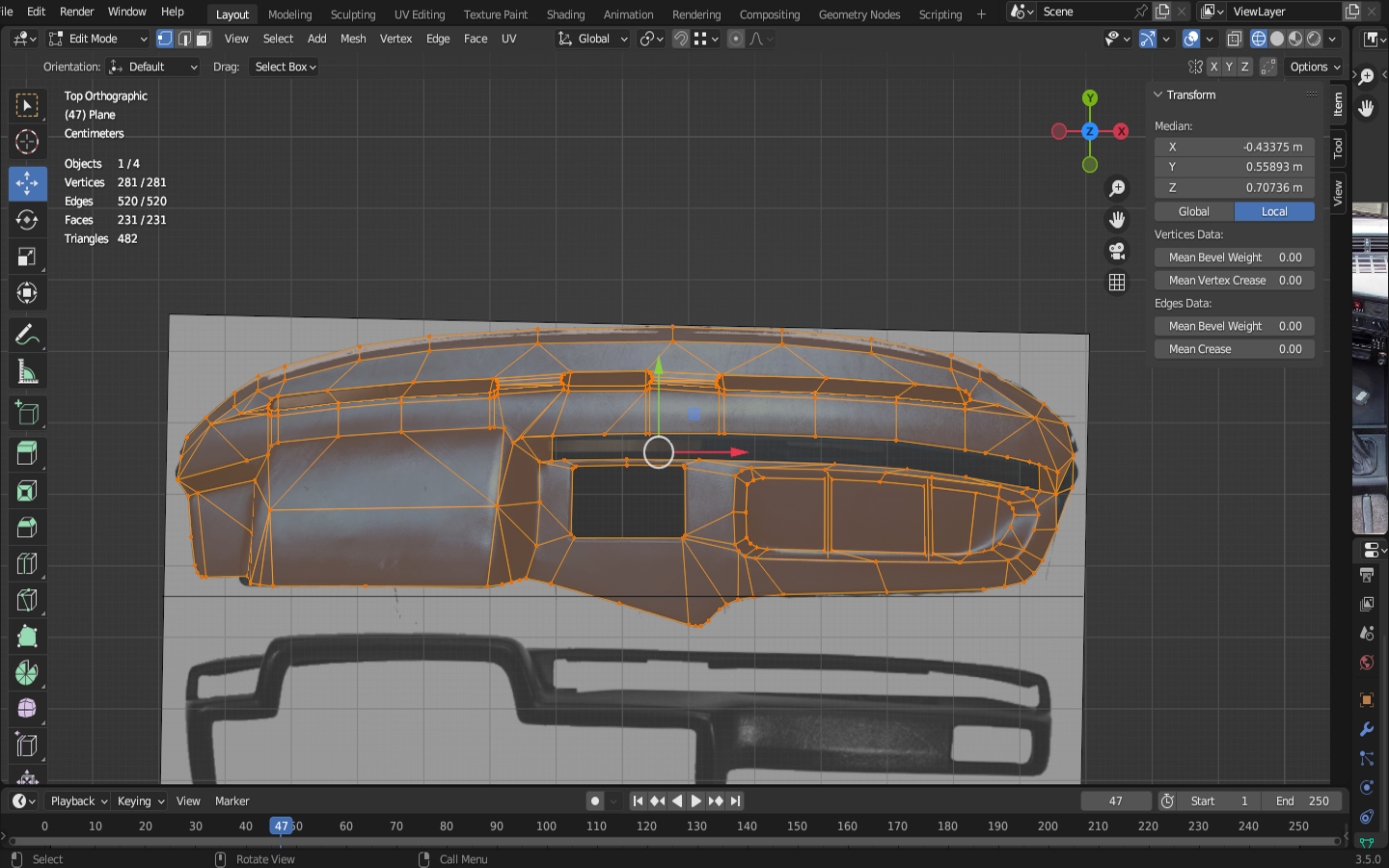
Task: Open the viewport shading options dropdown
Action: pos(1333,39)
